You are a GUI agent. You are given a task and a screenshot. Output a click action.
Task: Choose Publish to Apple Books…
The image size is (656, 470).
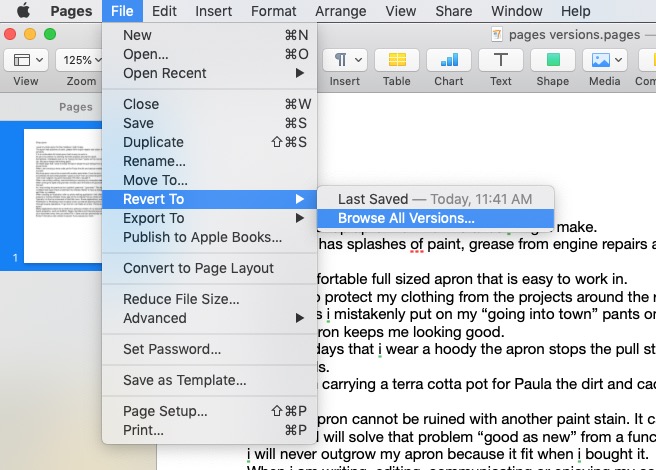[x=210, y=237]
